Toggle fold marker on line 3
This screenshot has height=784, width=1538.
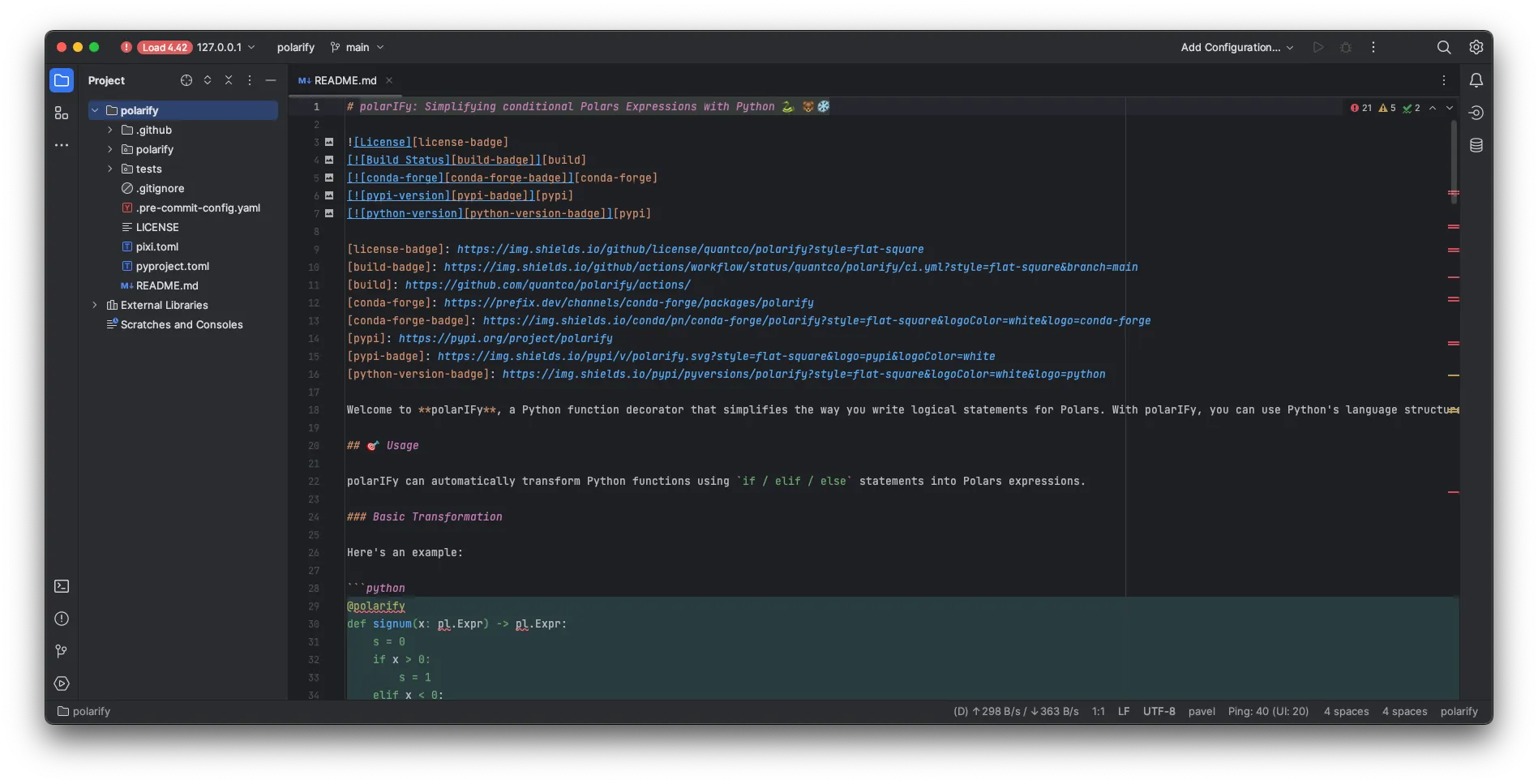click(x=329, y=142)
